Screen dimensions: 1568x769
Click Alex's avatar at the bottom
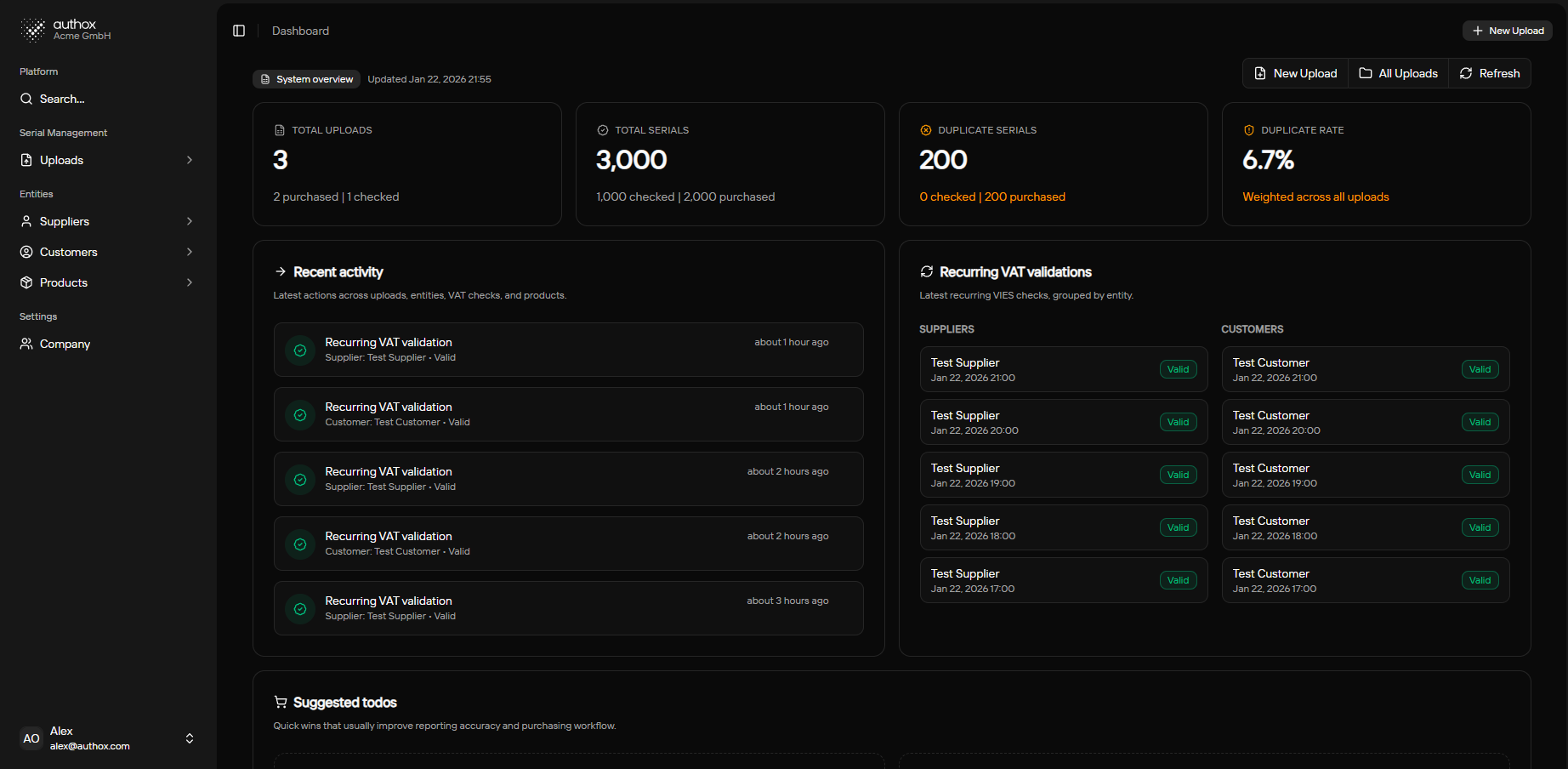tap(31, 738)
